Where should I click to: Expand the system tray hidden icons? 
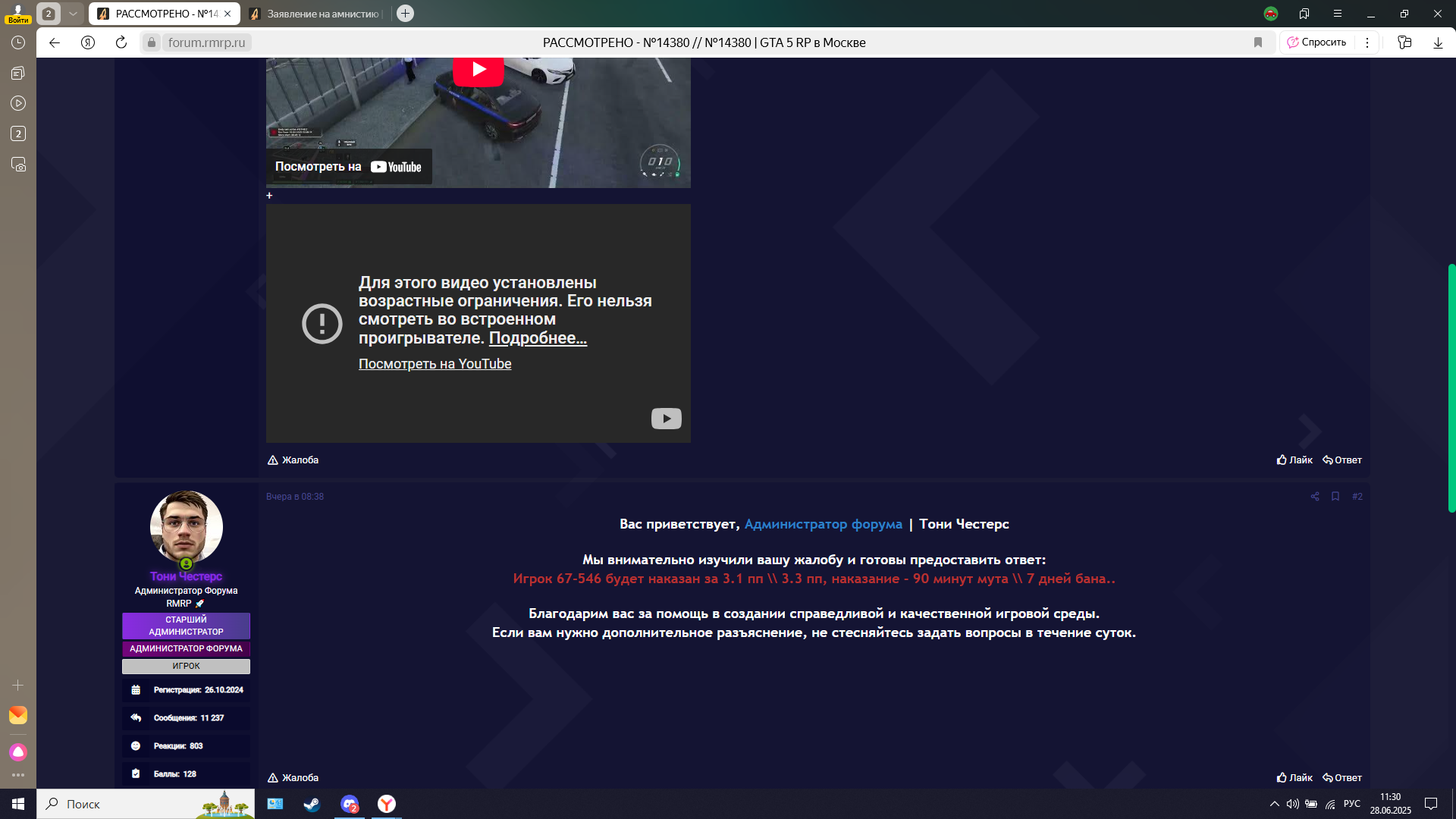(x=1274, y=804)
